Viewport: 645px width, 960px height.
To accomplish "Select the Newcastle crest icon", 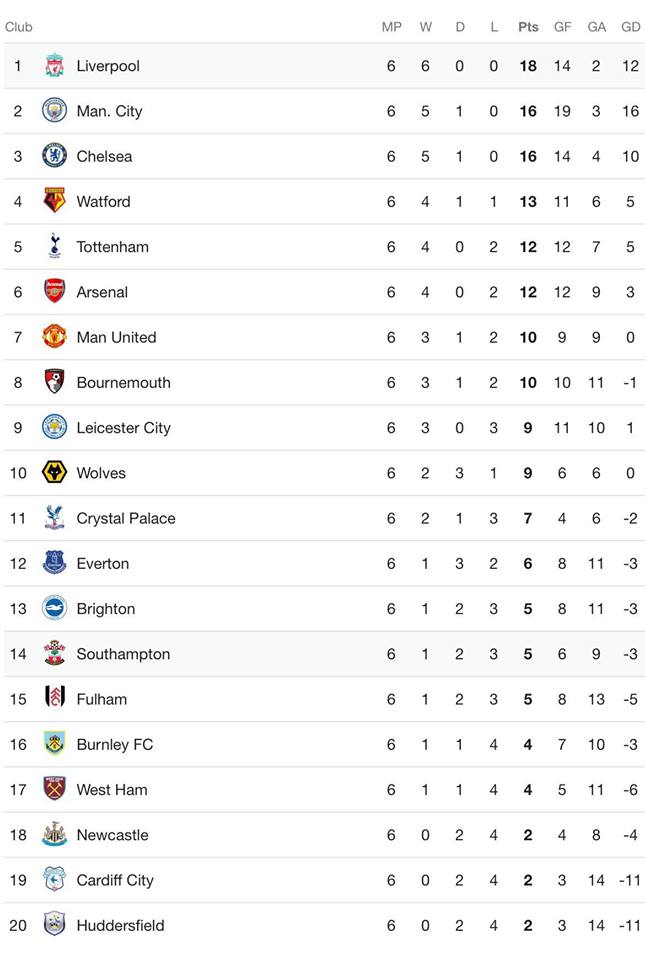I will click(54, 834).
